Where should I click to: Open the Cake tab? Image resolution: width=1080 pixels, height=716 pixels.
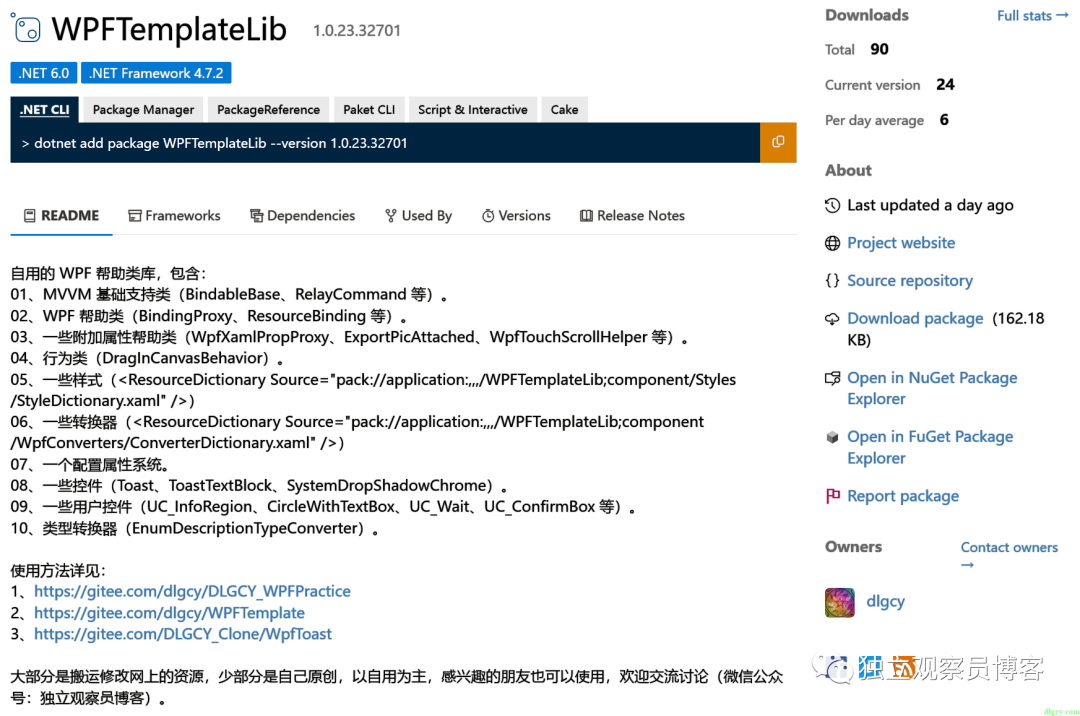pyautogui.click(x=564, y=109)
